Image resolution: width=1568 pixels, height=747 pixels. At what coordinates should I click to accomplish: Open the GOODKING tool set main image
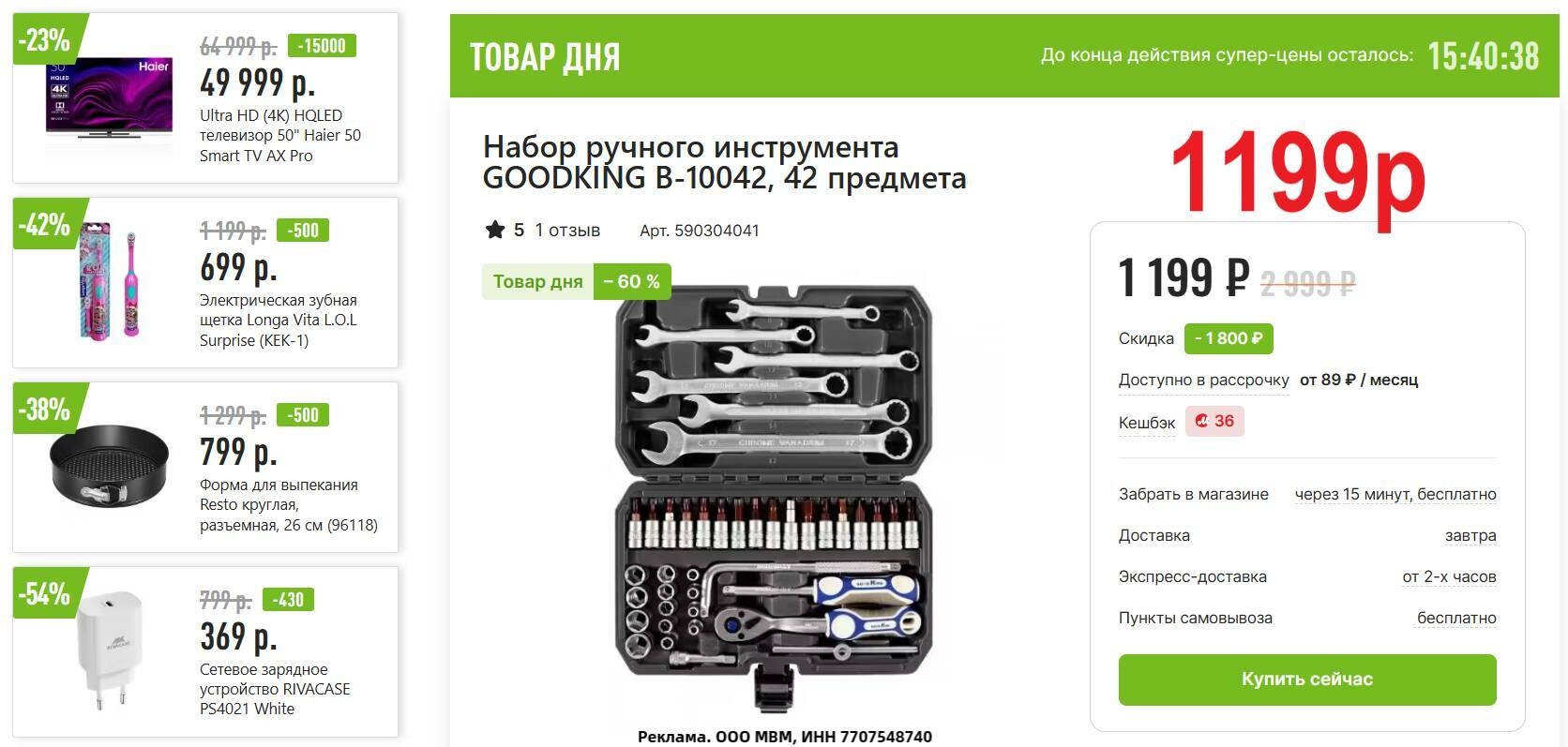[775, 497]
